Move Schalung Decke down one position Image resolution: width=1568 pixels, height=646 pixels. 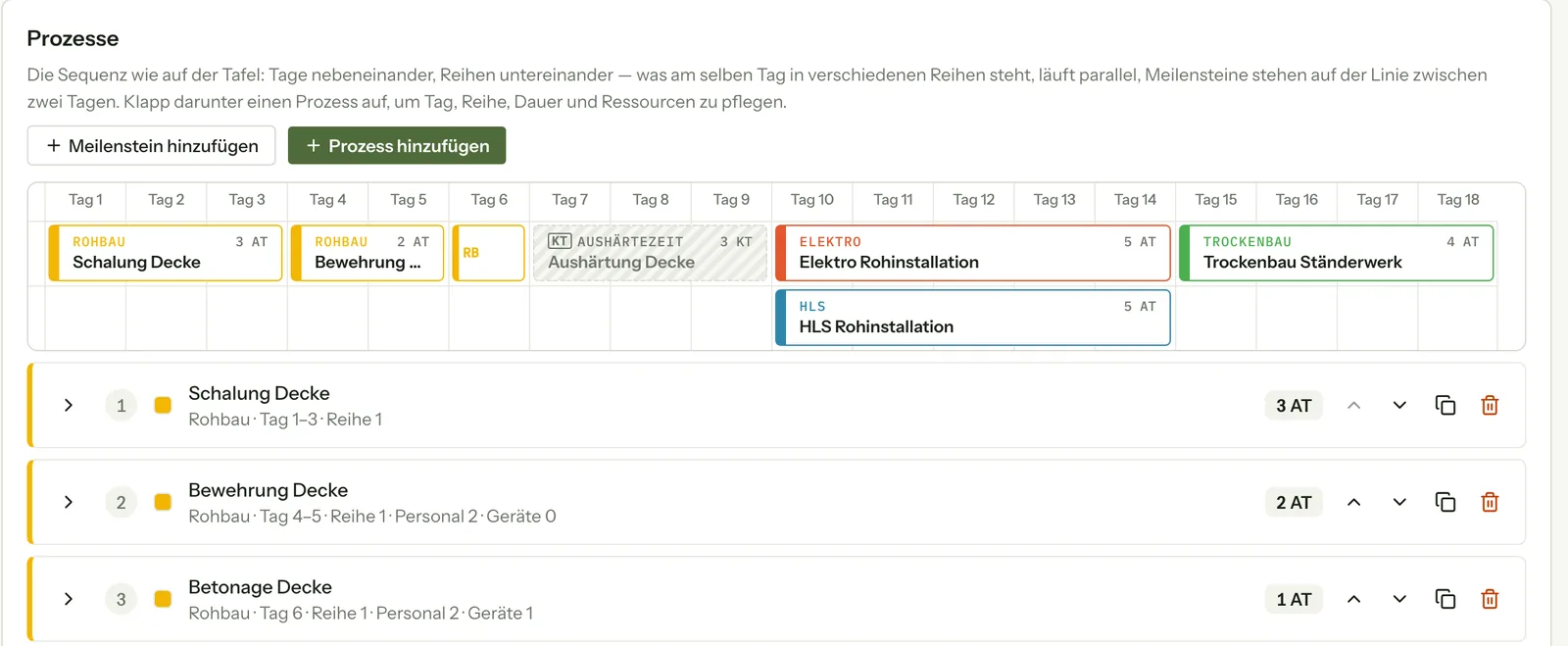click(1399, 405)
